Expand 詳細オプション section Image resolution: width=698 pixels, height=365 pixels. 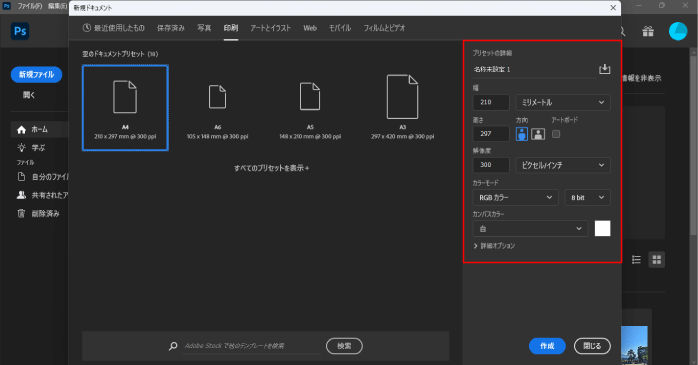coord(494,246)
